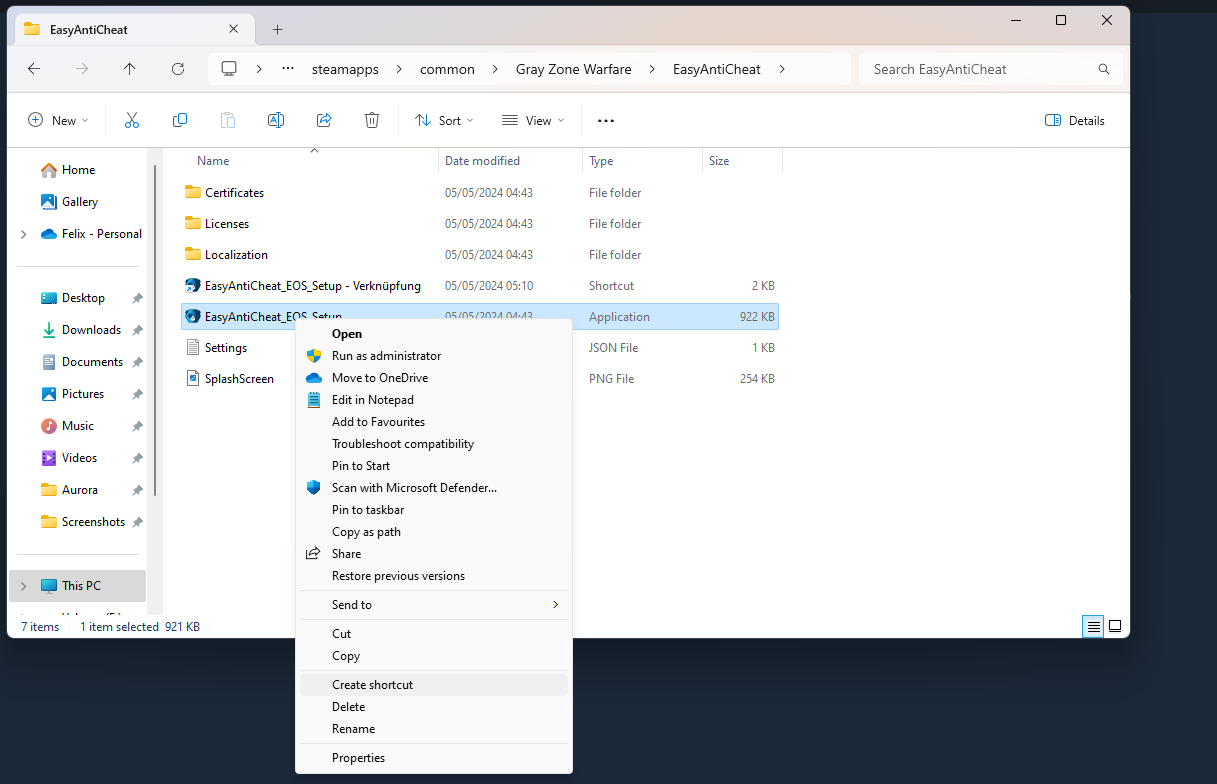Click the Run as administrator shield icon
The height and width of the screenshot is (784, 1217).
[x=314, y=356]
